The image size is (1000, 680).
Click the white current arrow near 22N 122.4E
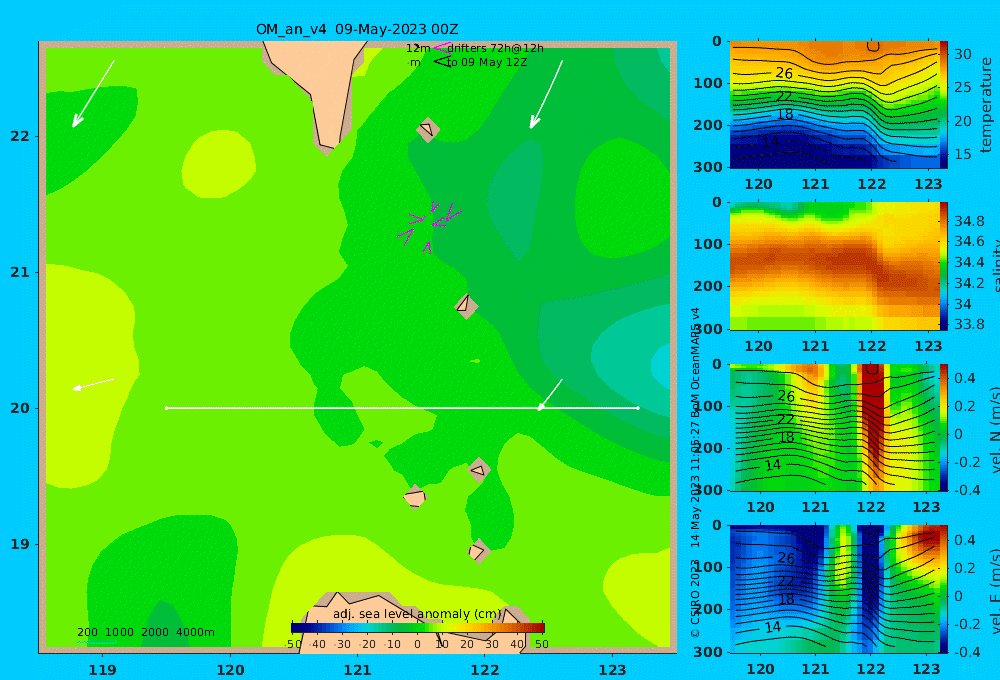[x=546, y=94]
